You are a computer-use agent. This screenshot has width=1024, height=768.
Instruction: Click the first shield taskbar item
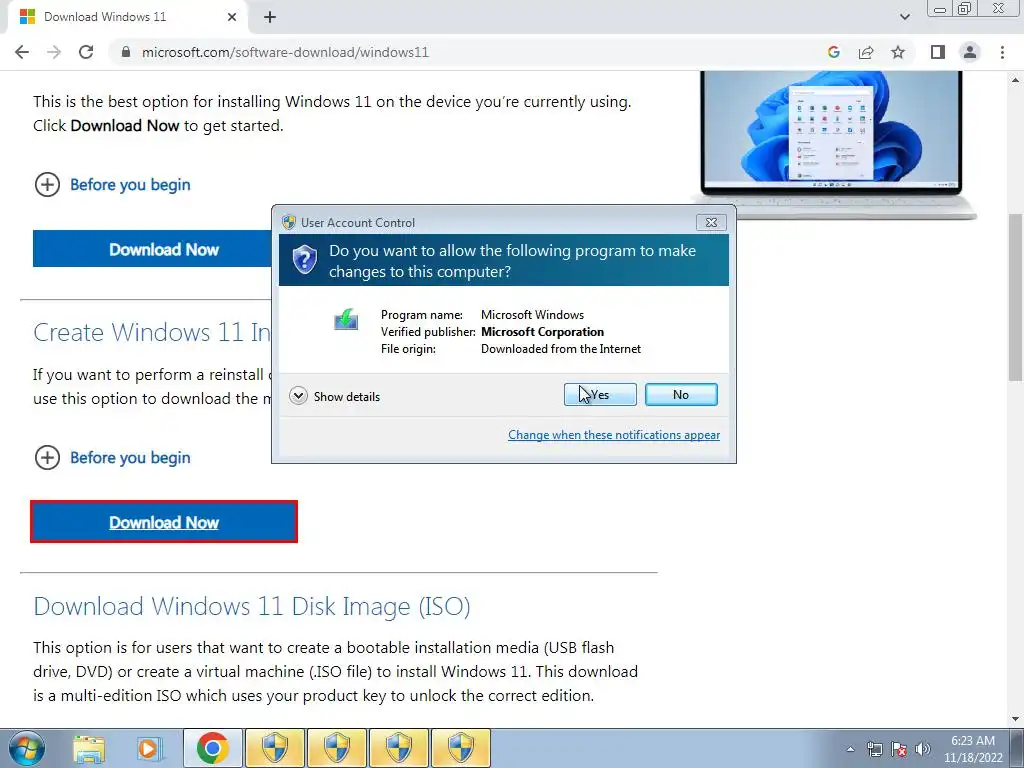point(275,748)
